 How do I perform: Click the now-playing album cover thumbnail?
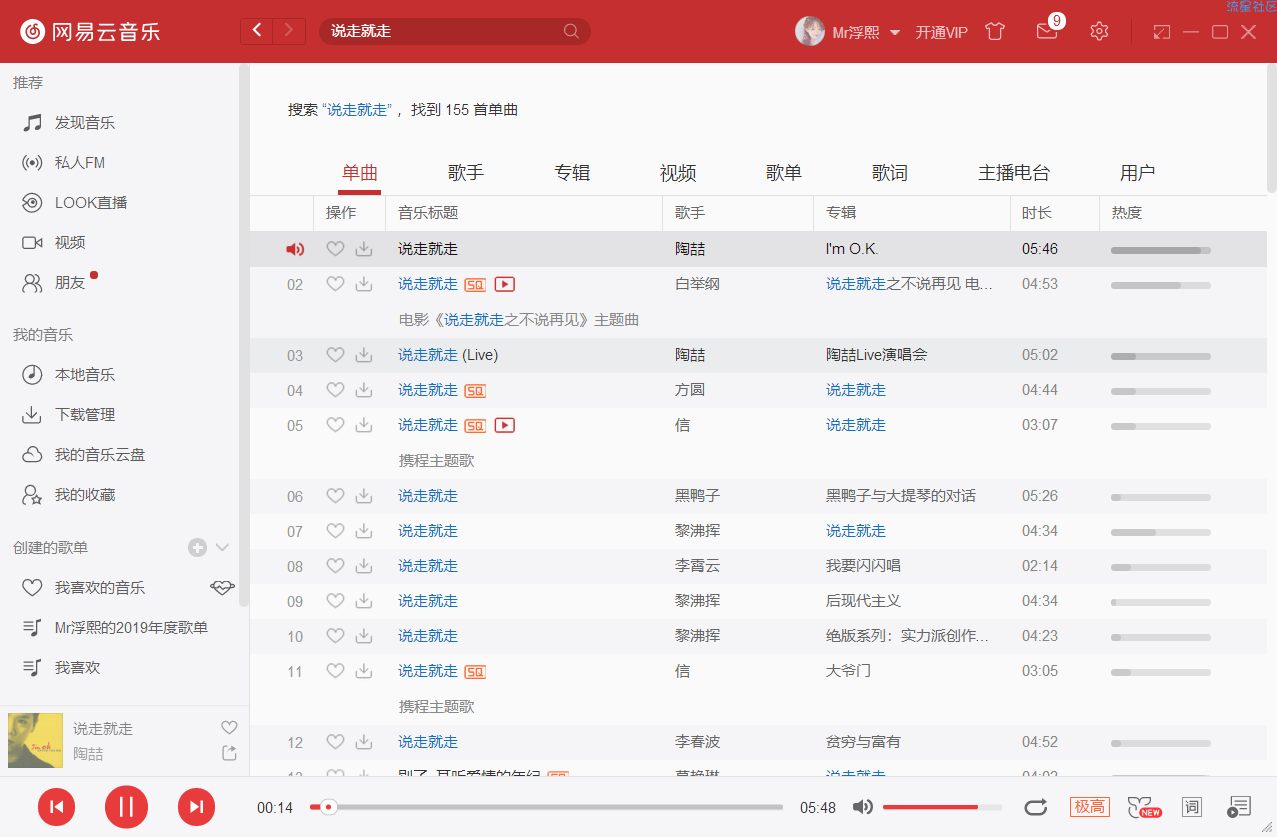click(35, 740)
